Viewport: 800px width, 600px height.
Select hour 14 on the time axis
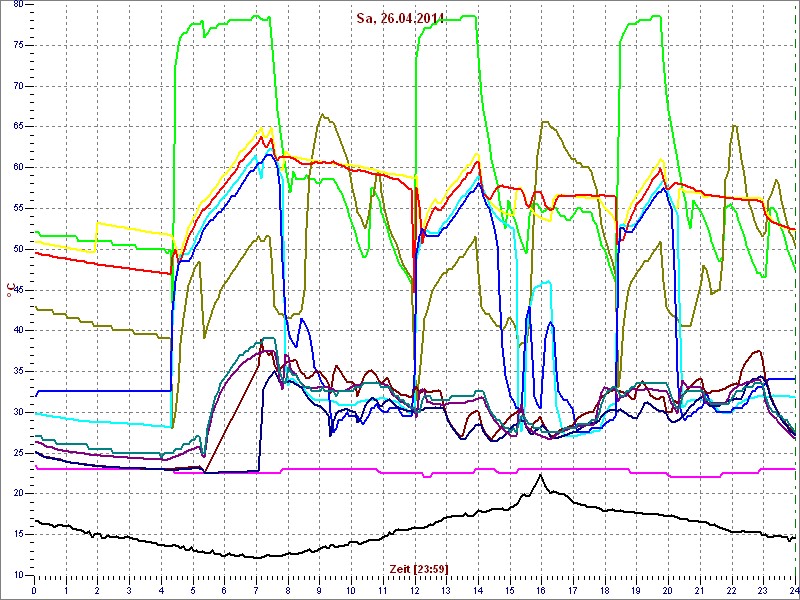point(477,590)
